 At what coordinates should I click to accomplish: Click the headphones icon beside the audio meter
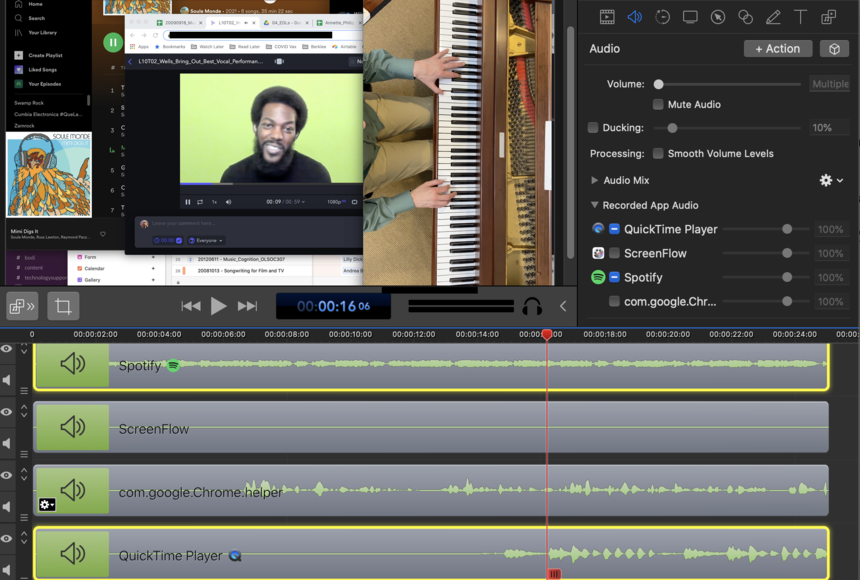click(x=532, y=306)
